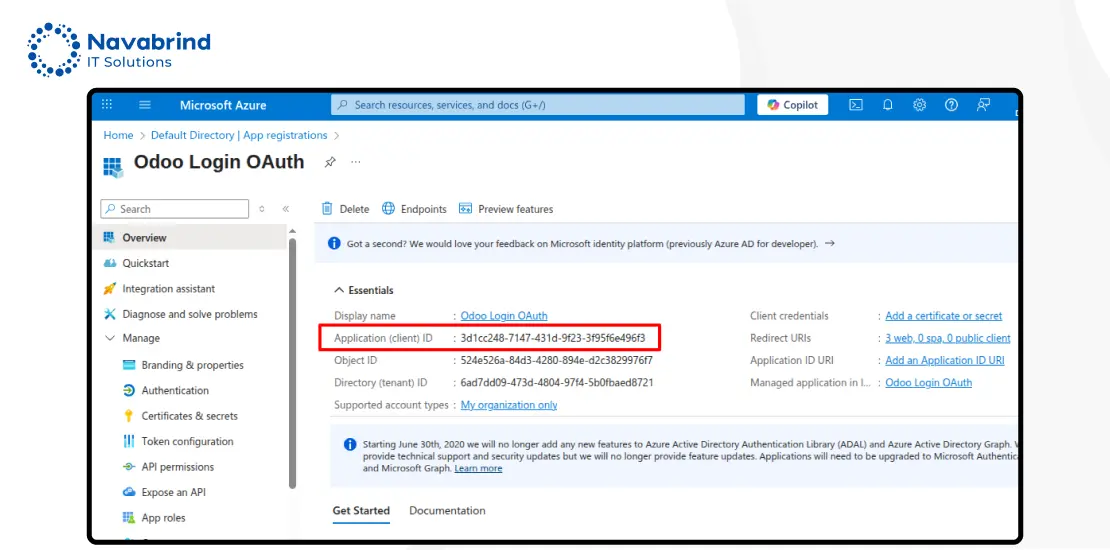
Task: Select API permissions in sidebar
Action: [177, 467]
